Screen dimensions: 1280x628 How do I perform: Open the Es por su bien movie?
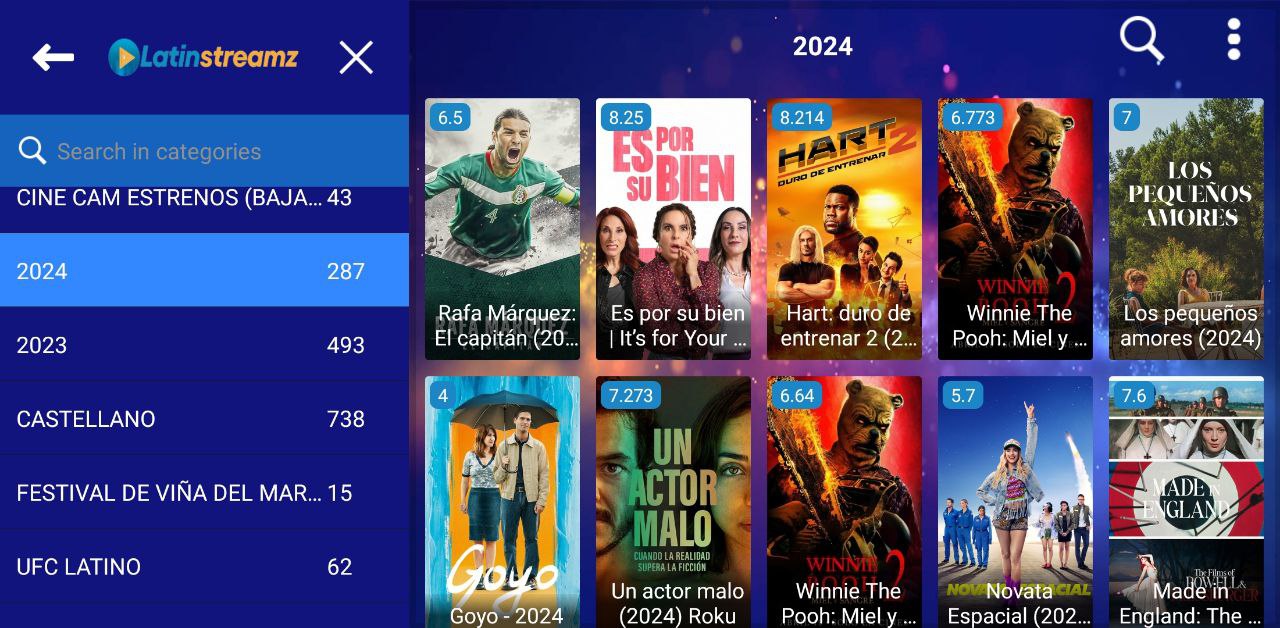coord(673,229)
